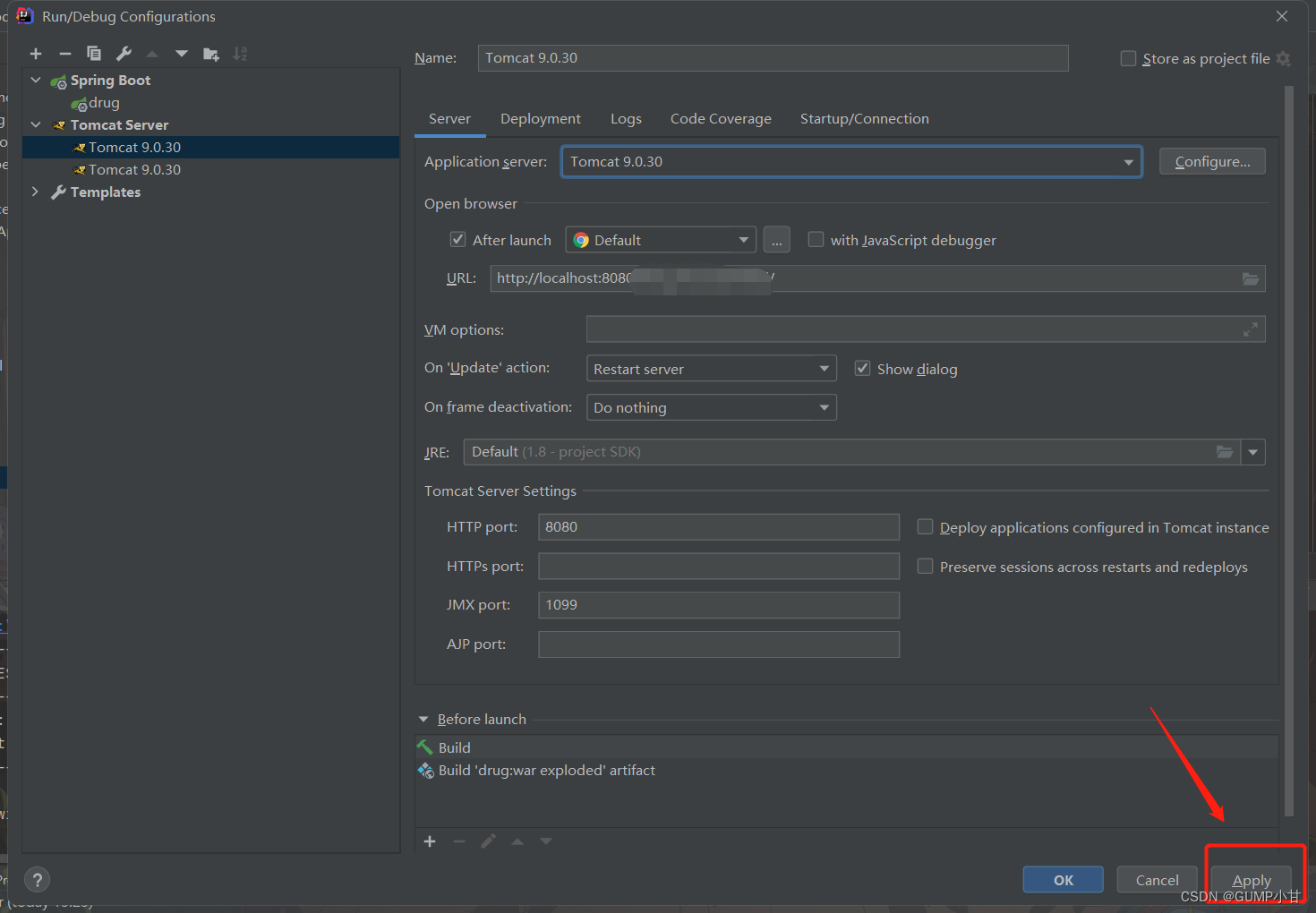Viewport: 1316px width, 913px height.
Task: Click the Cancel button
Action: point(1157,880)
